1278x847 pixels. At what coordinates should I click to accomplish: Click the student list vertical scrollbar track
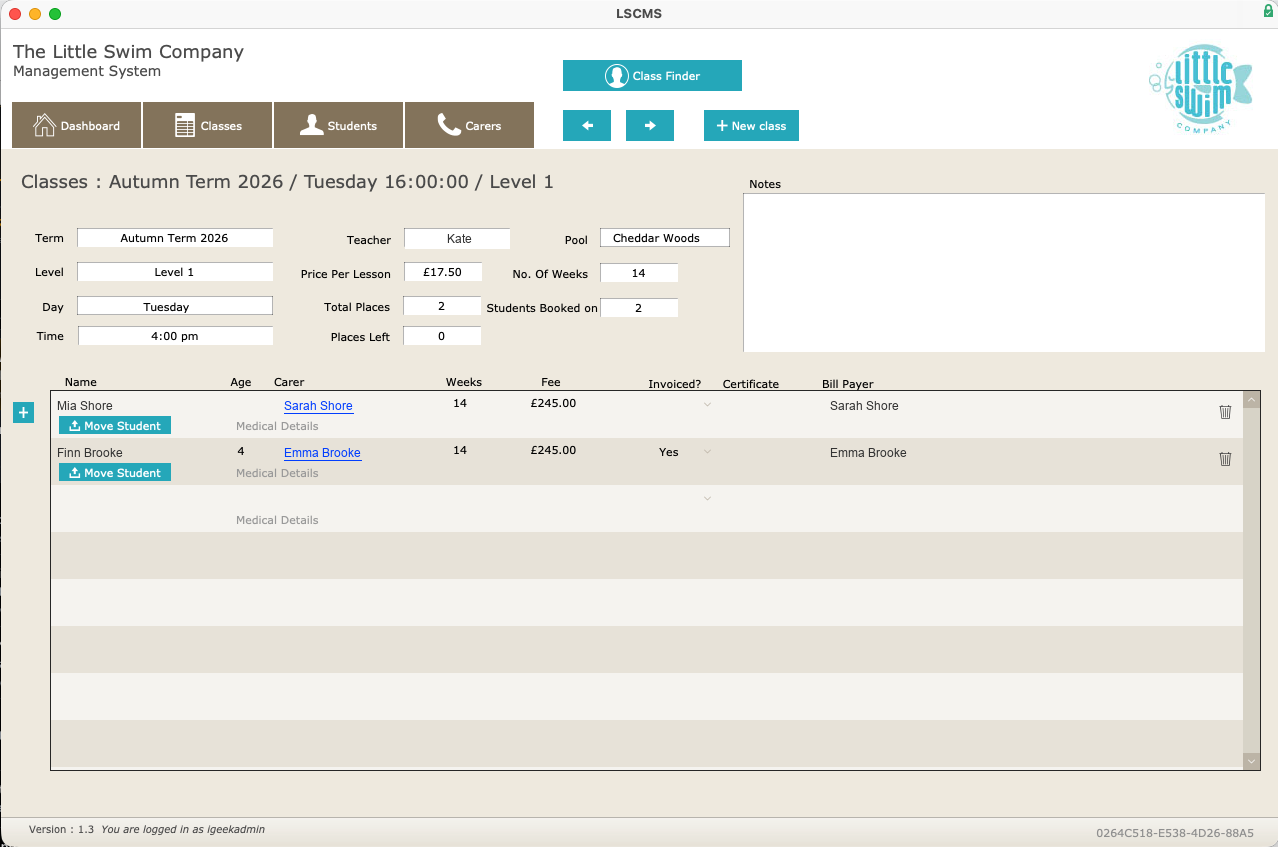(1251, 580)
